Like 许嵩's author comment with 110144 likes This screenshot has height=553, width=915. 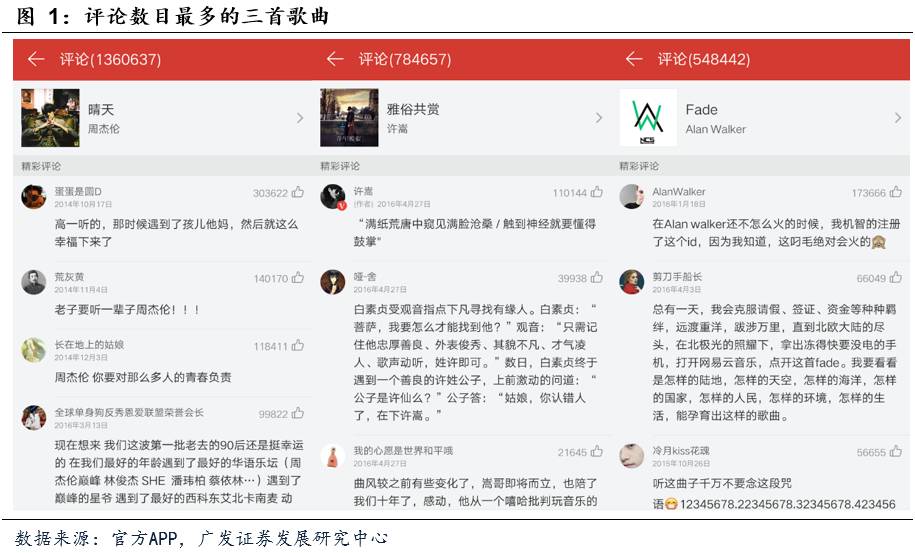pos(597,192)
